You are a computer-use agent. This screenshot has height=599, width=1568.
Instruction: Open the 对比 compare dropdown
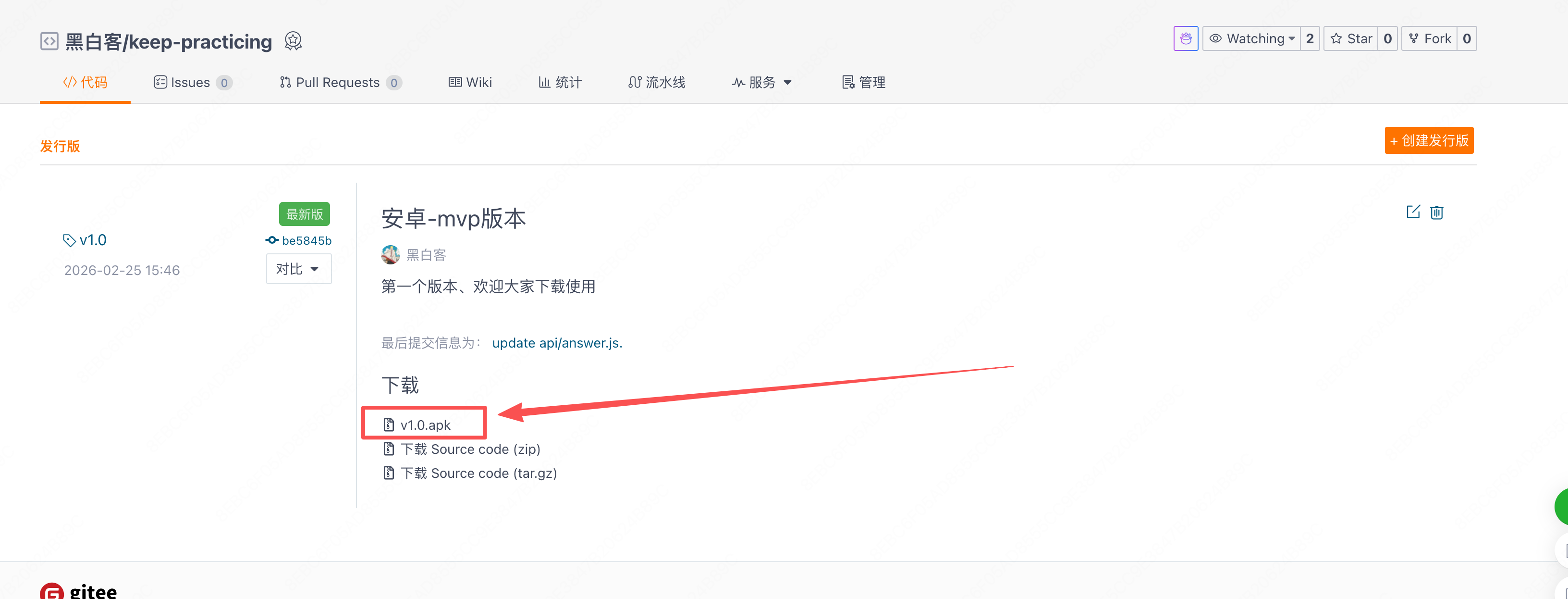coord(298,269)
